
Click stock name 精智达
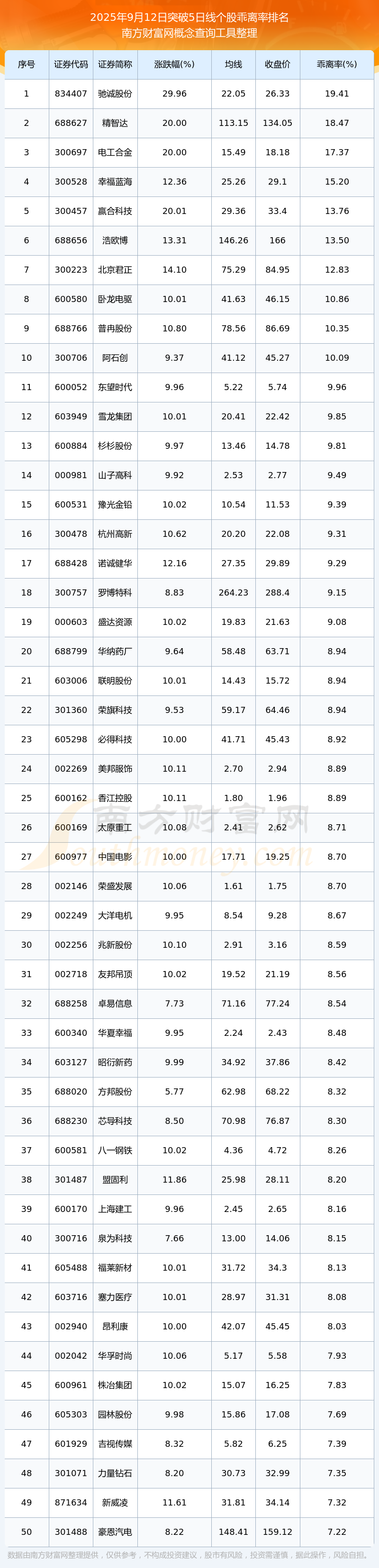[x=115, y=123]
